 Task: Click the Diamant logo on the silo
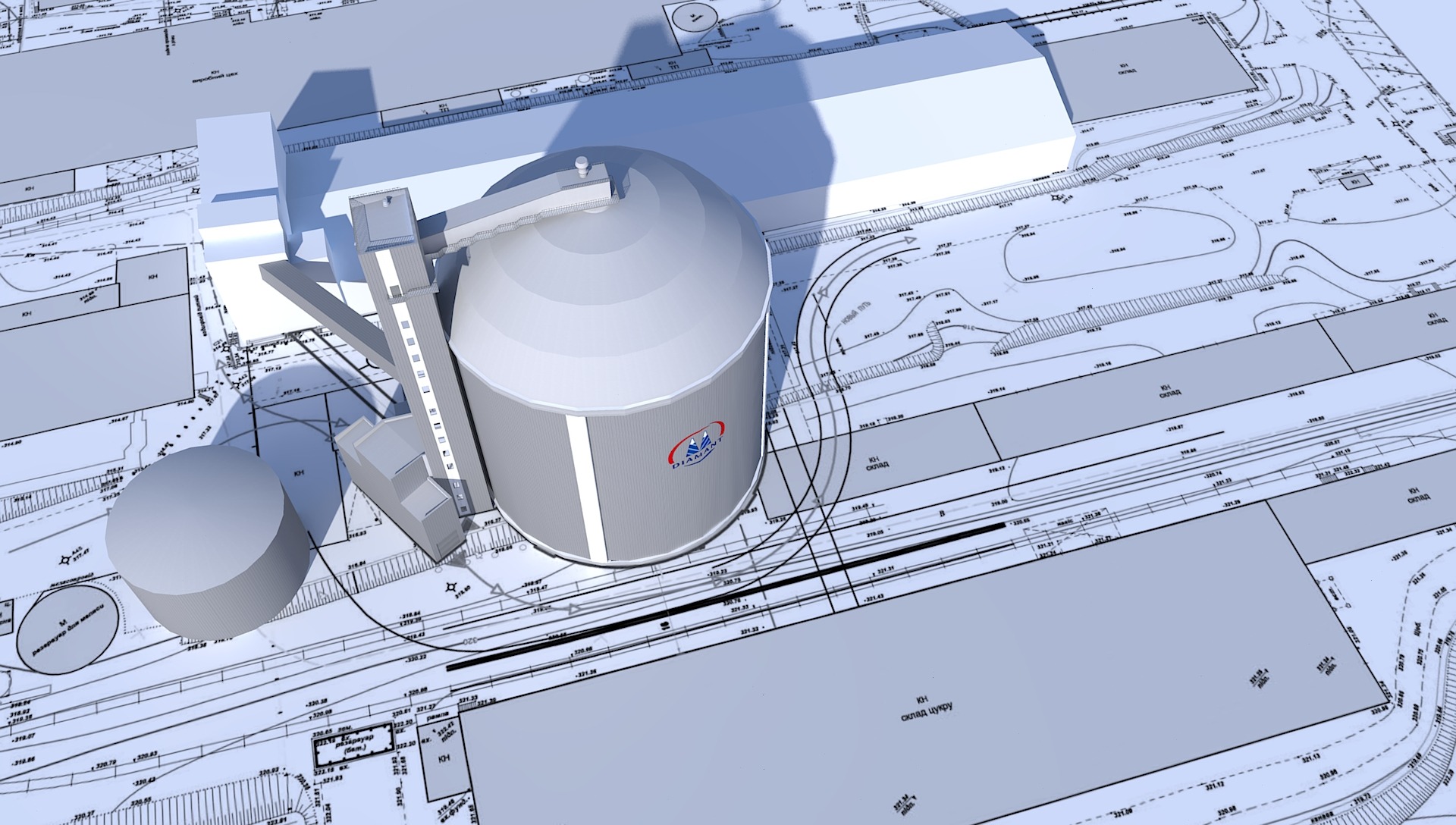(x=698, y=446)
